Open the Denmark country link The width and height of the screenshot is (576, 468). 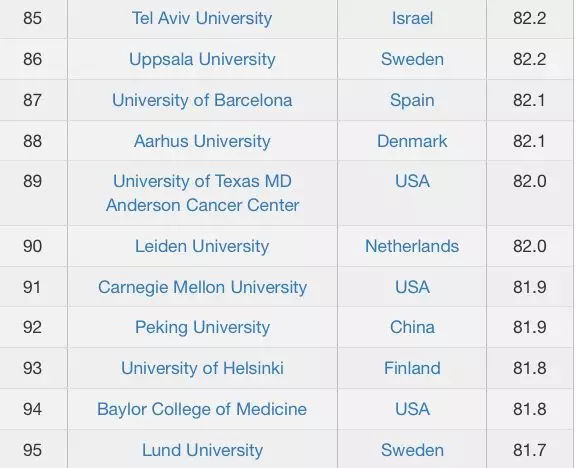click(x=412, y=141)
